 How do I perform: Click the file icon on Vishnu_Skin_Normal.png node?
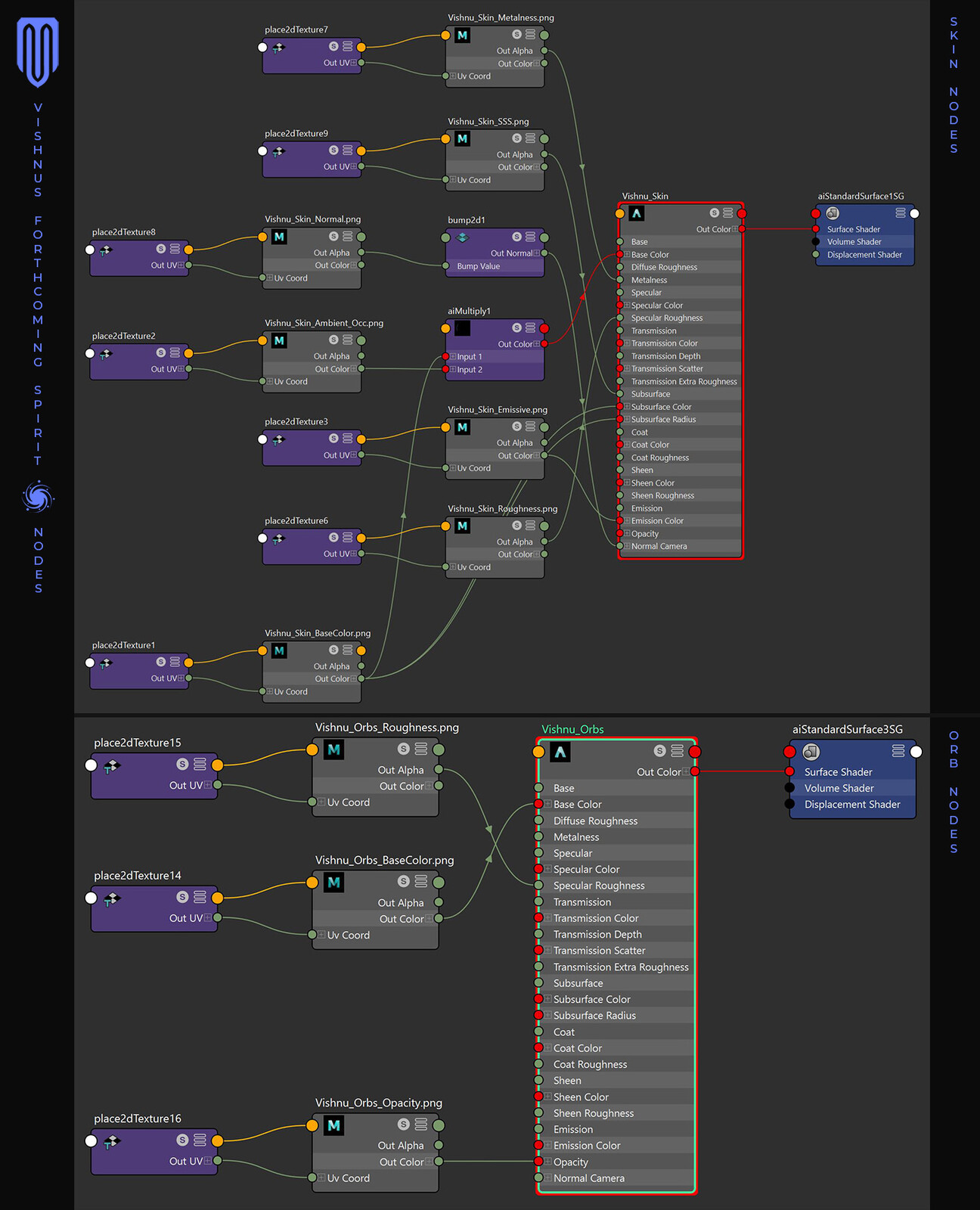tap(279, 237)
